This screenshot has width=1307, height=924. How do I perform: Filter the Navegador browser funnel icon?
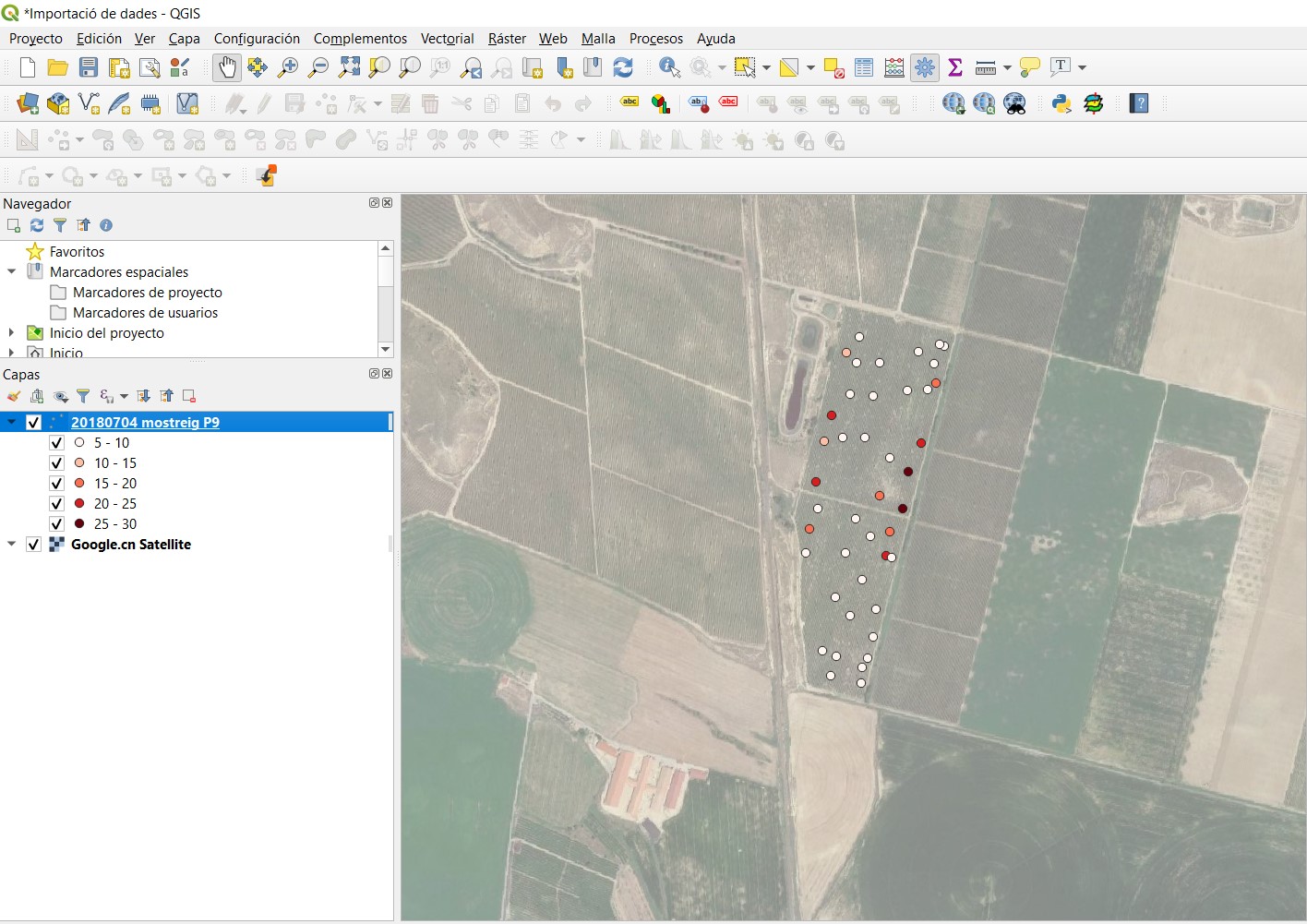pyautogui.click(x=60, y=225)
